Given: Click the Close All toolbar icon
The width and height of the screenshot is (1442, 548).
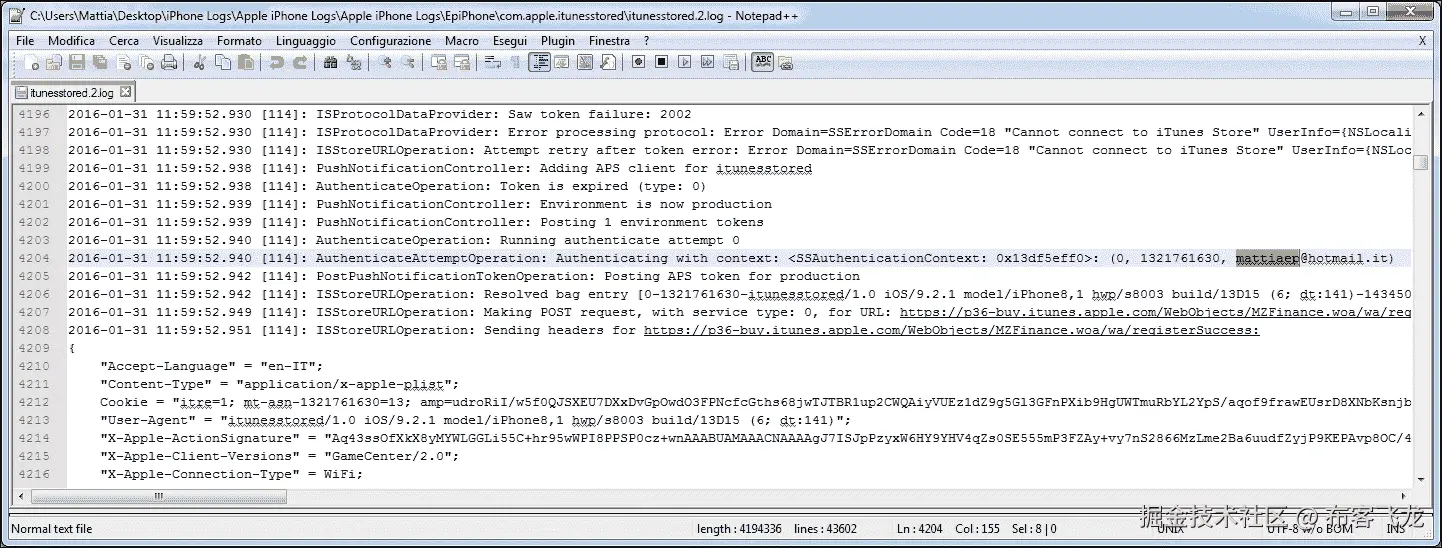Looking at the screenshot, I should click(x=147, y=63).
